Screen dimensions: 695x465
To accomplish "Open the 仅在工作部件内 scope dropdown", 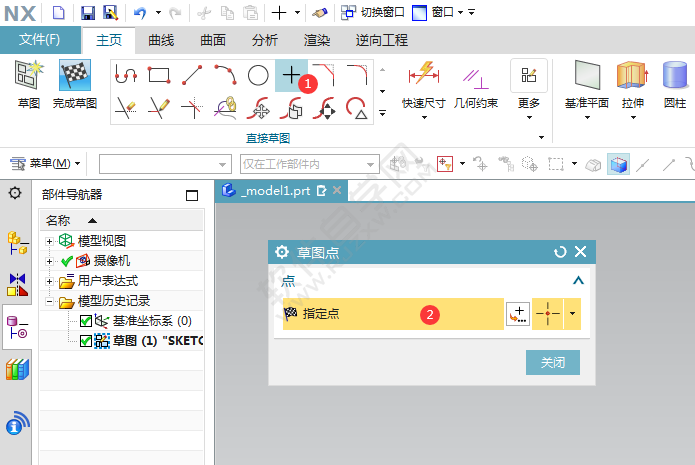I will coord(309,164).
